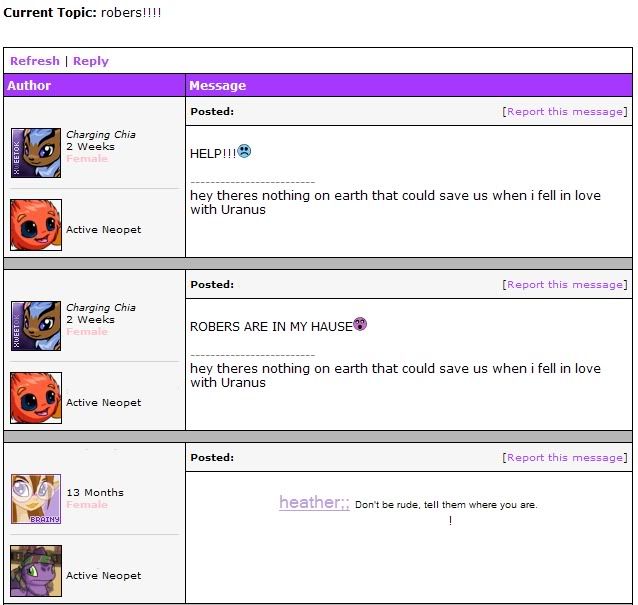The image size is (638, 605).
Task: Open the heather;; signature link
Action: click(314, 502)
